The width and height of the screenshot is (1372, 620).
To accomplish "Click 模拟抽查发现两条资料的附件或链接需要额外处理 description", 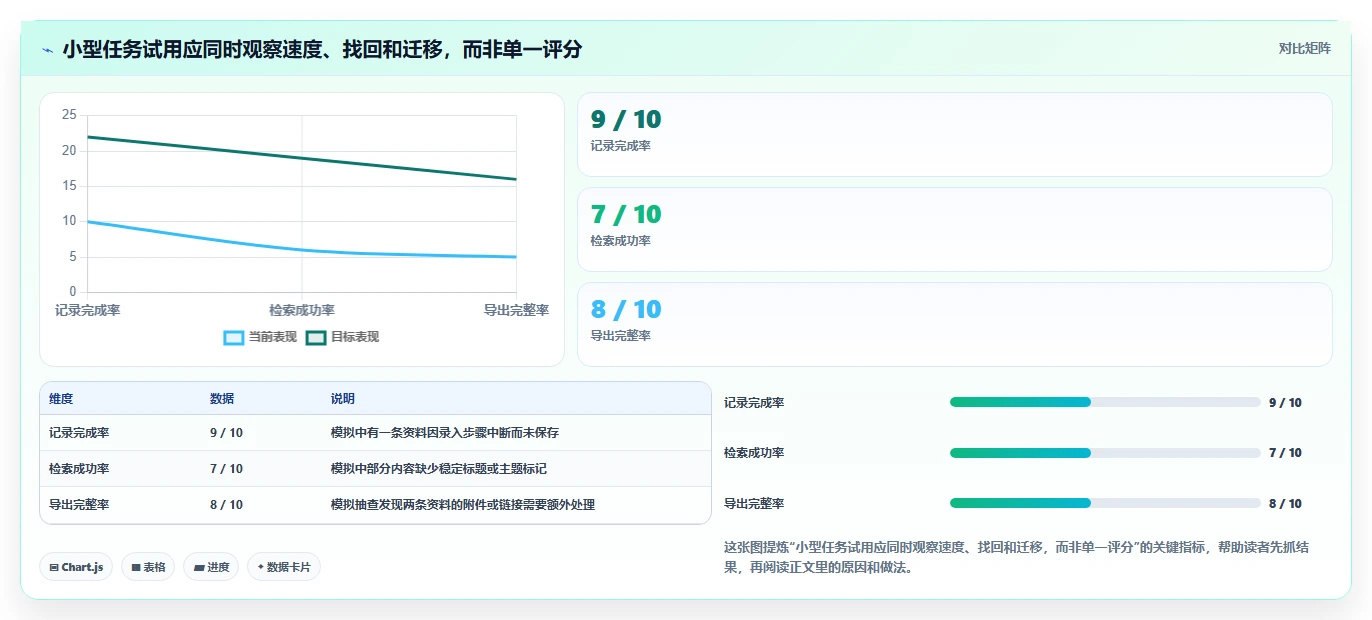I will click(463, 505).
